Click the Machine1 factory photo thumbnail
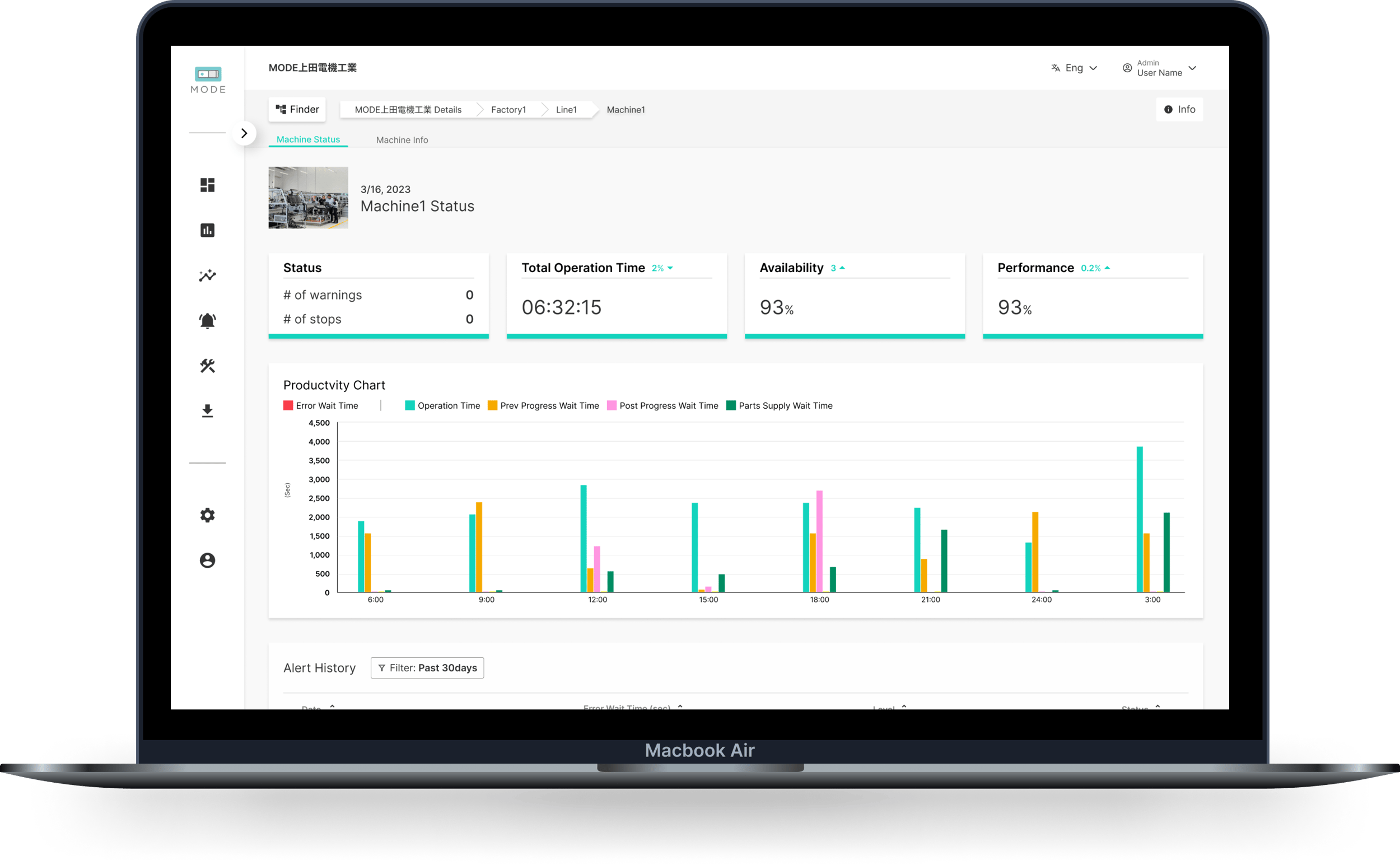1400x865 pixels. click(308, 198)
